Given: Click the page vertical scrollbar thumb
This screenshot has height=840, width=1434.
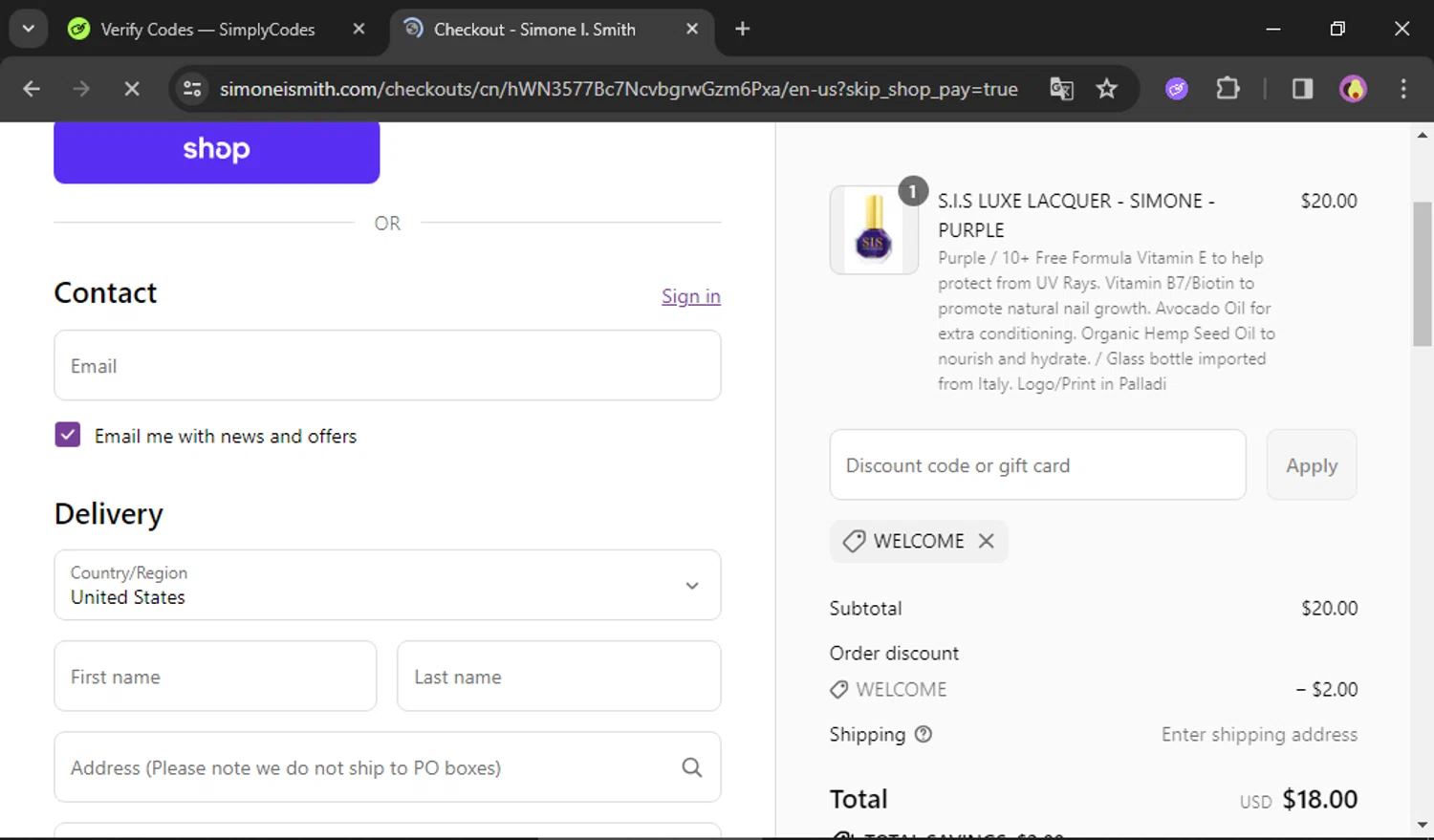Looking at the screenshot, I should [x=1423, y=274].
